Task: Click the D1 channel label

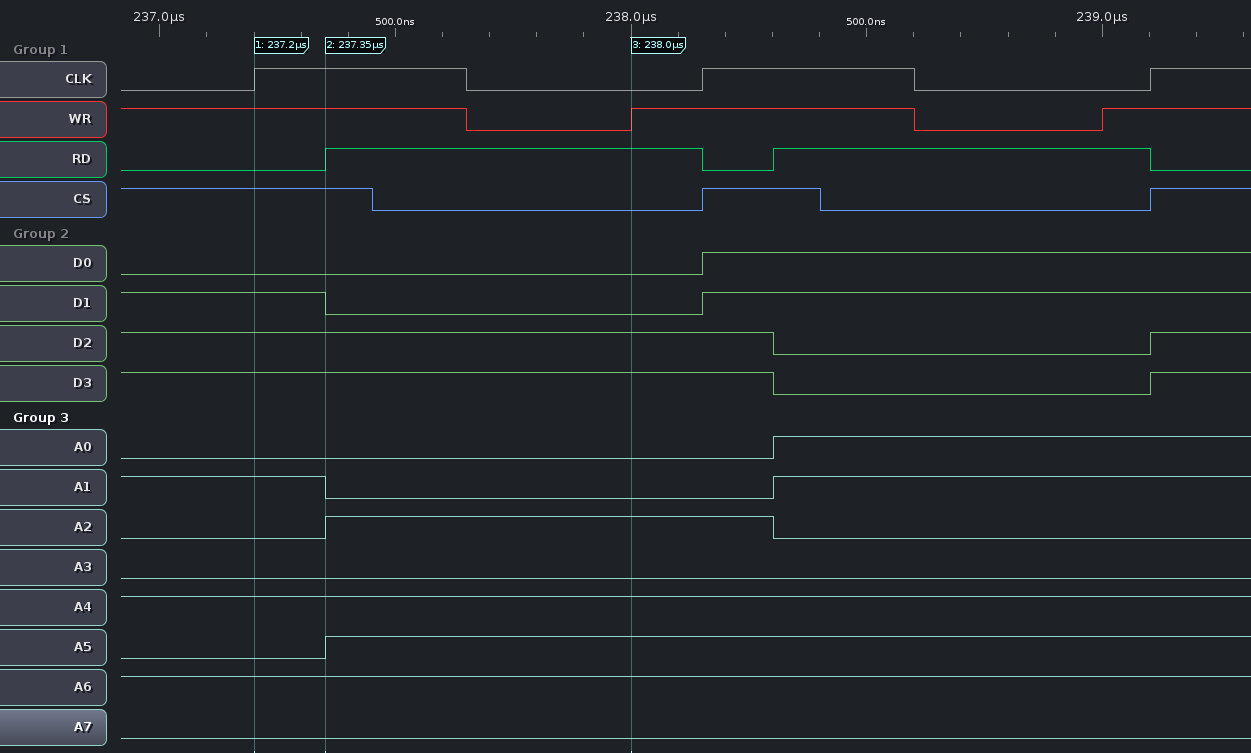Action: [52, 303]
